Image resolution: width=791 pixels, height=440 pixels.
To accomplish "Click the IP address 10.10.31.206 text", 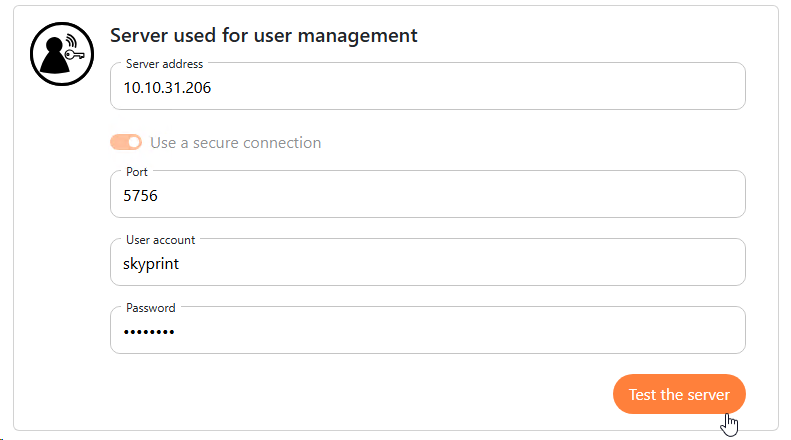I will coord(167,88).
